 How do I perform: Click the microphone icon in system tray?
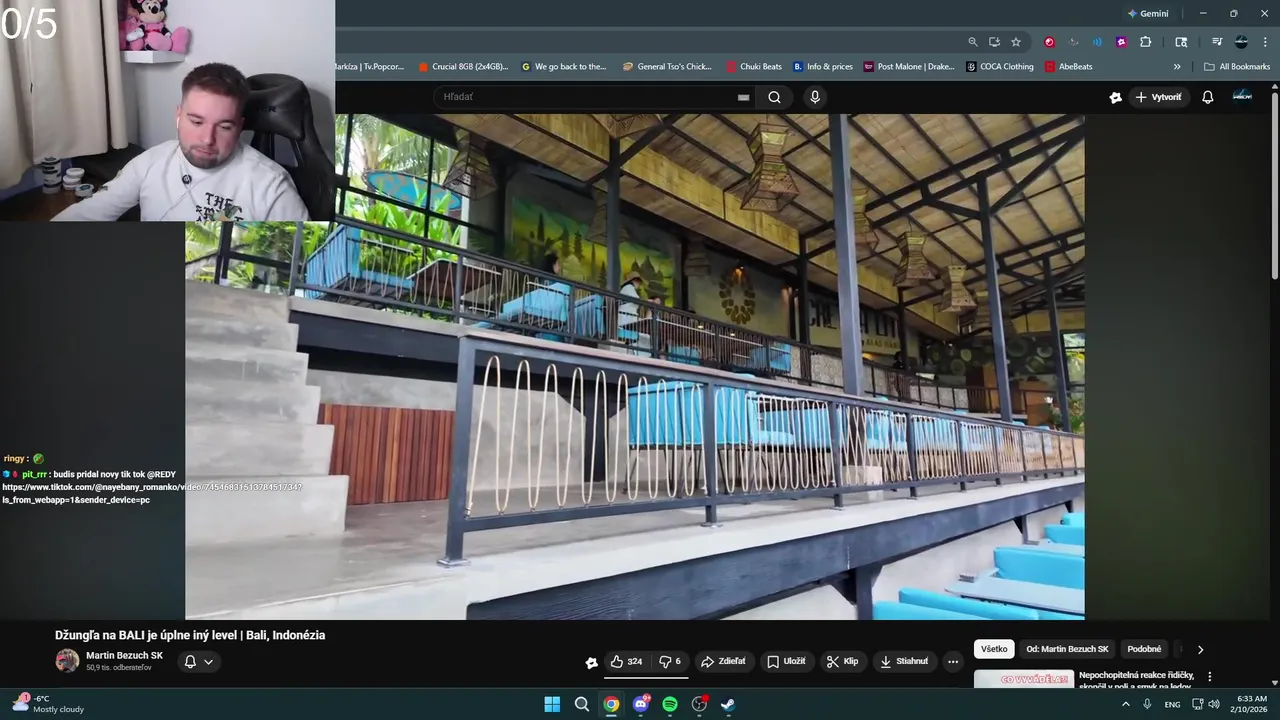point(1147,704)
